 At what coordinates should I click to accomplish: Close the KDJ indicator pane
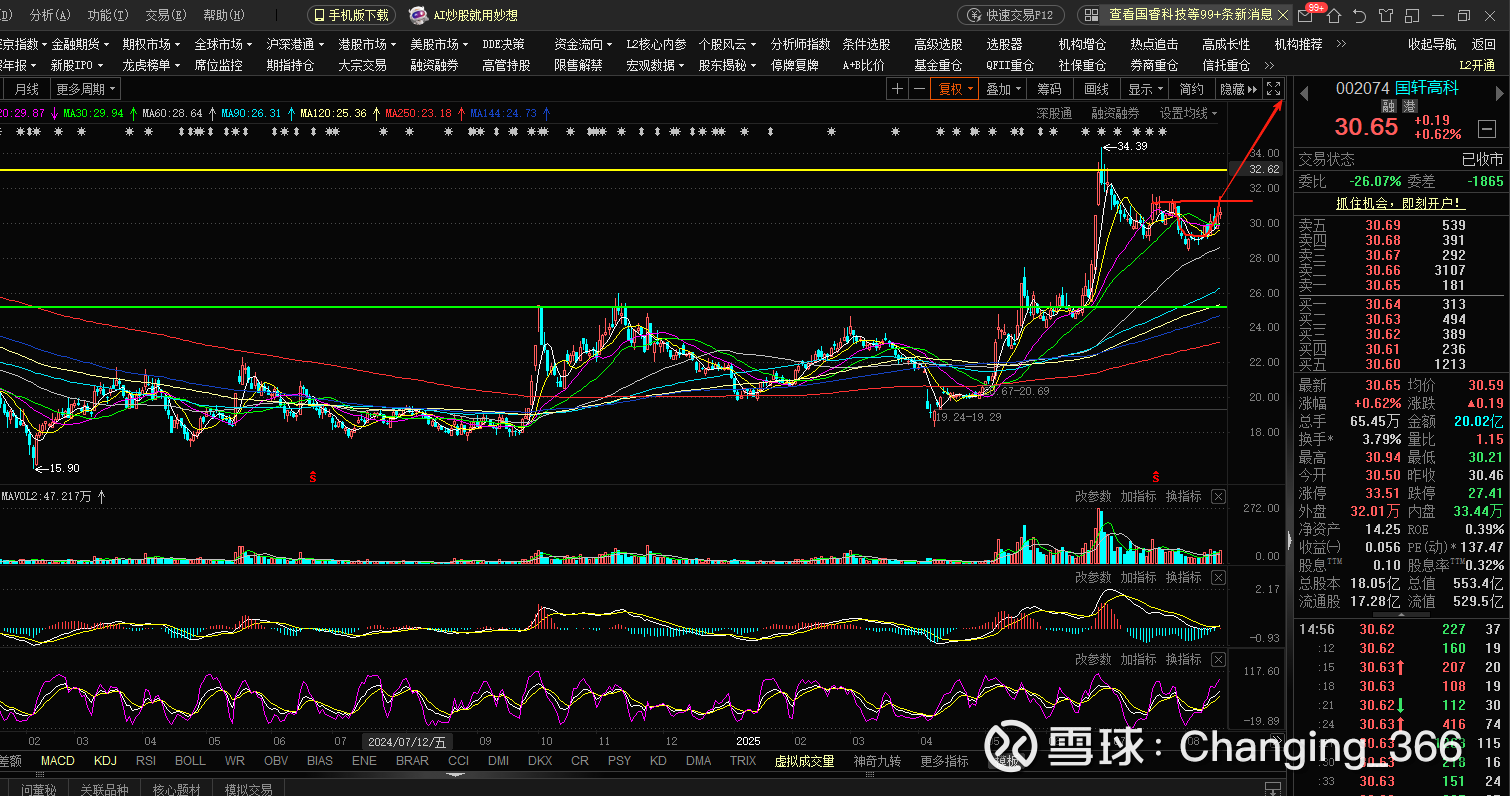tap(1218, 659)
